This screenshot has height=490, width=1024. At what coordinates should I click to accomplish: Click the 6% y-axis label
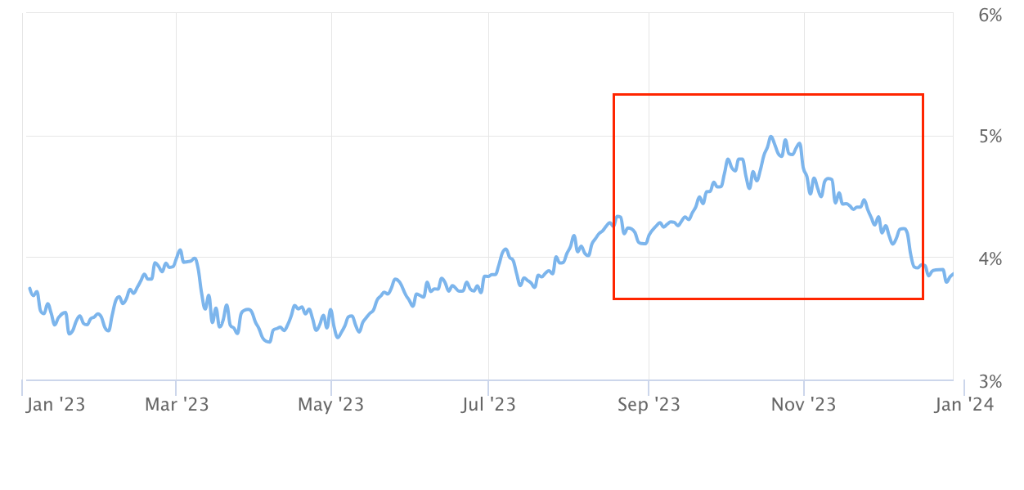tap(990, 16)
